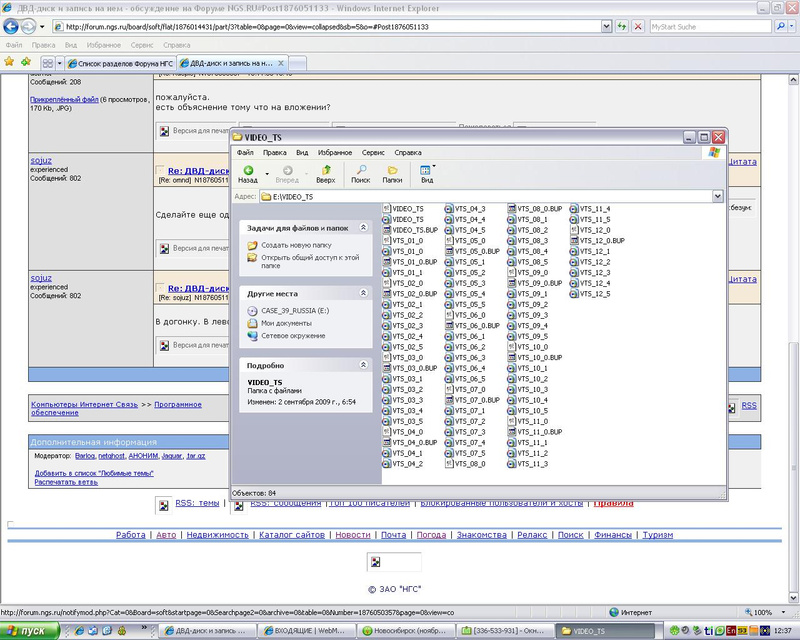Select the VIDEO_TS.BUP file
This screenshot has height=640, width=800.
pos(408,230)
